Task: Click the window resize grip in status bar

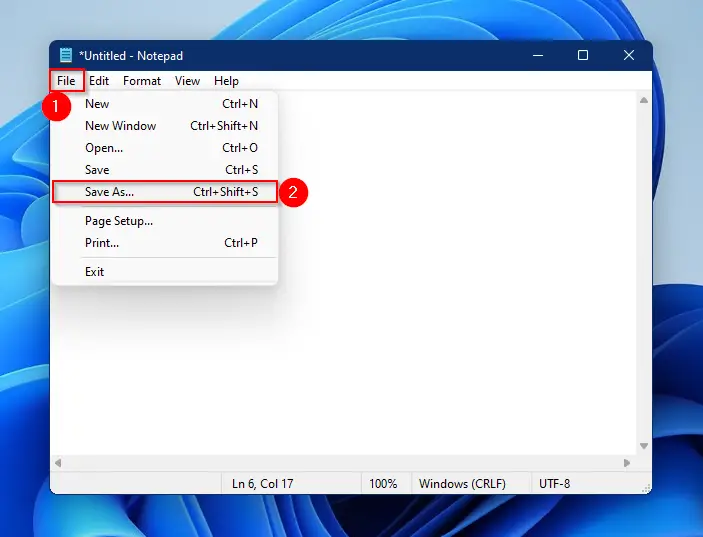Action: tap(647, 489)
